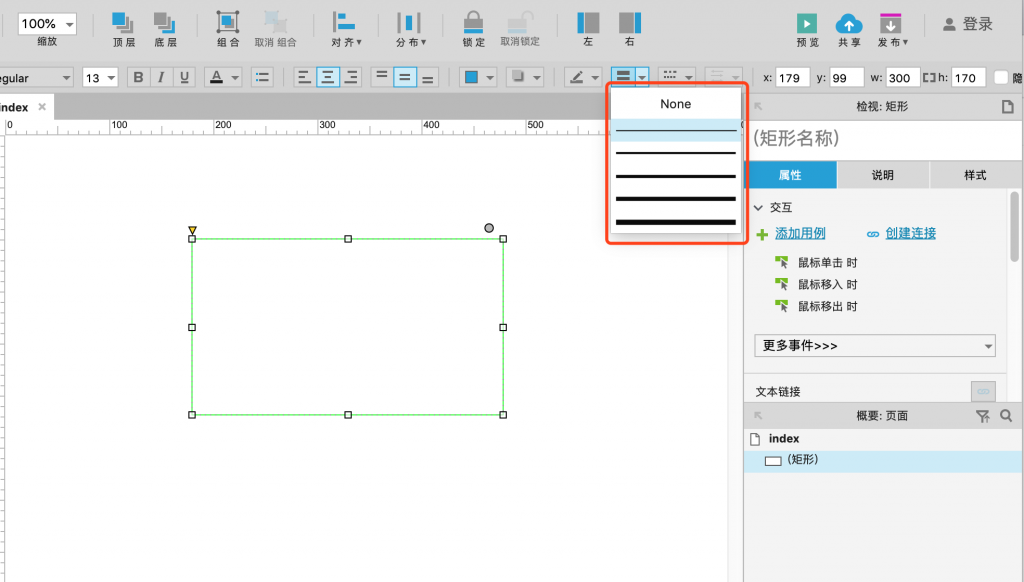
Task: Click the filter icon in 概要 panel
Action: 982,416
